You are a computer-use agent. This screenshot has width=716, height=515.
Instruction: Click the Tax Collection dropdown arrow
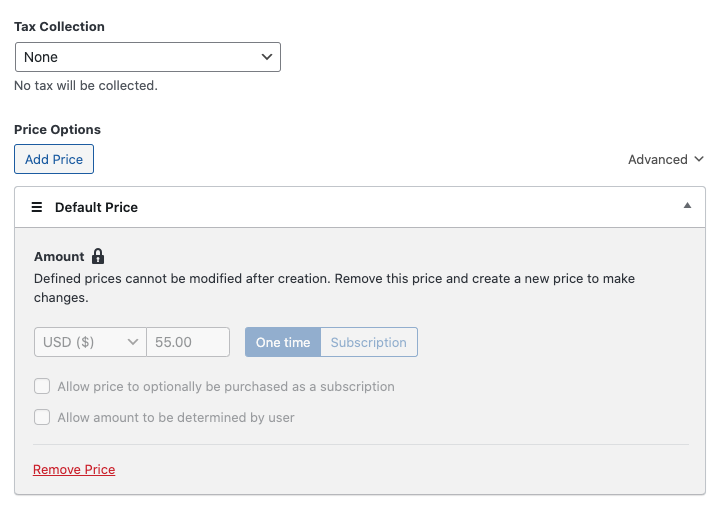267,57
